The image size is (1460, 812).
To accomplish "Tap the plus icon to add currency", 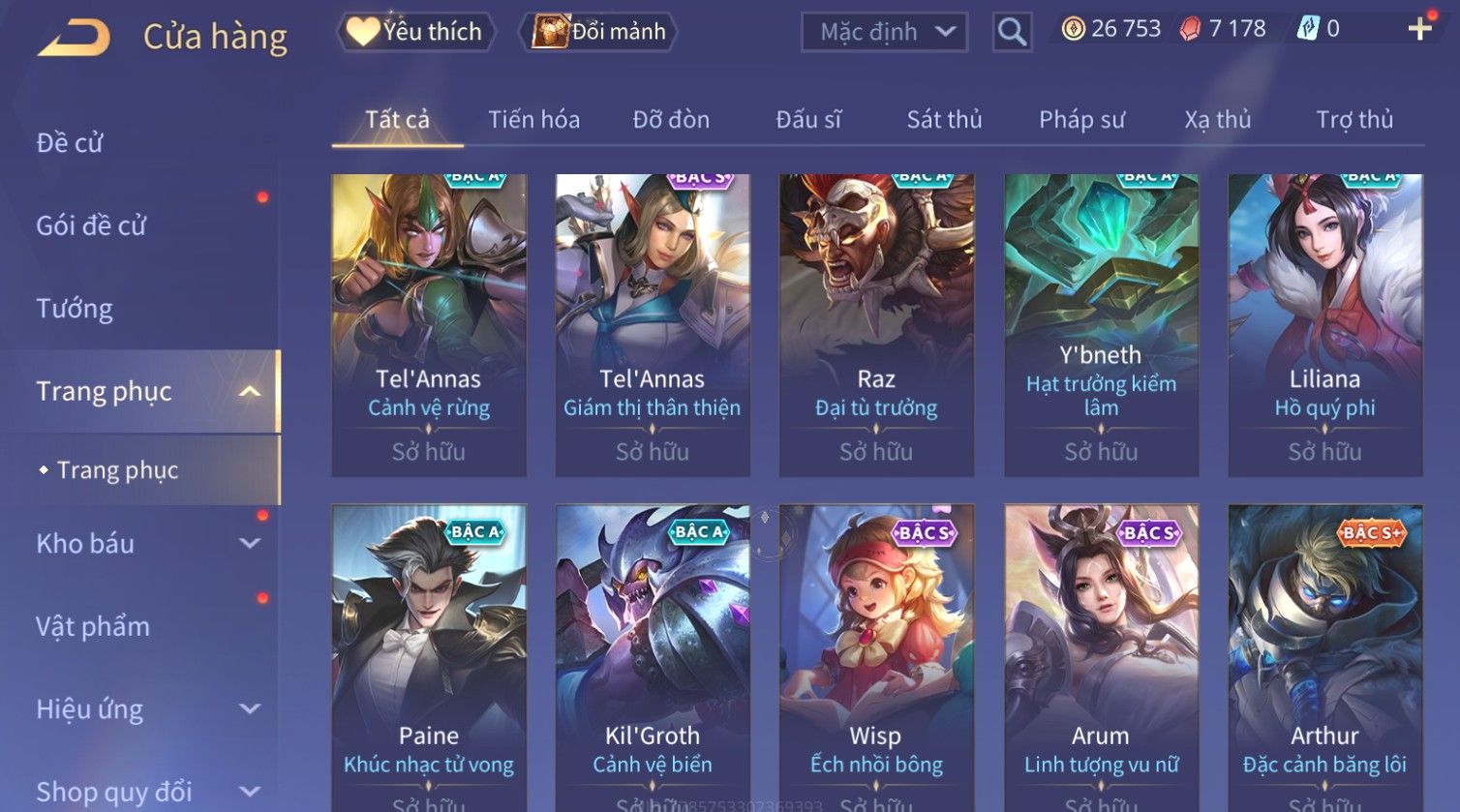I will pyautogui.click(x=1419, y=28).
